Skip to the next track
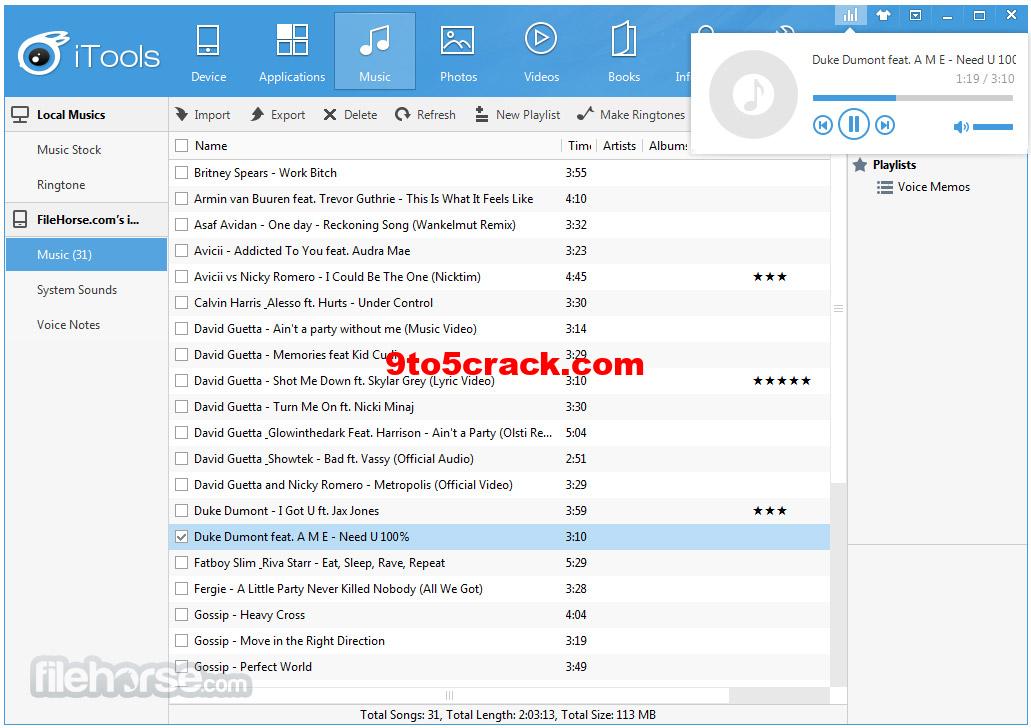 click(885, 125)
